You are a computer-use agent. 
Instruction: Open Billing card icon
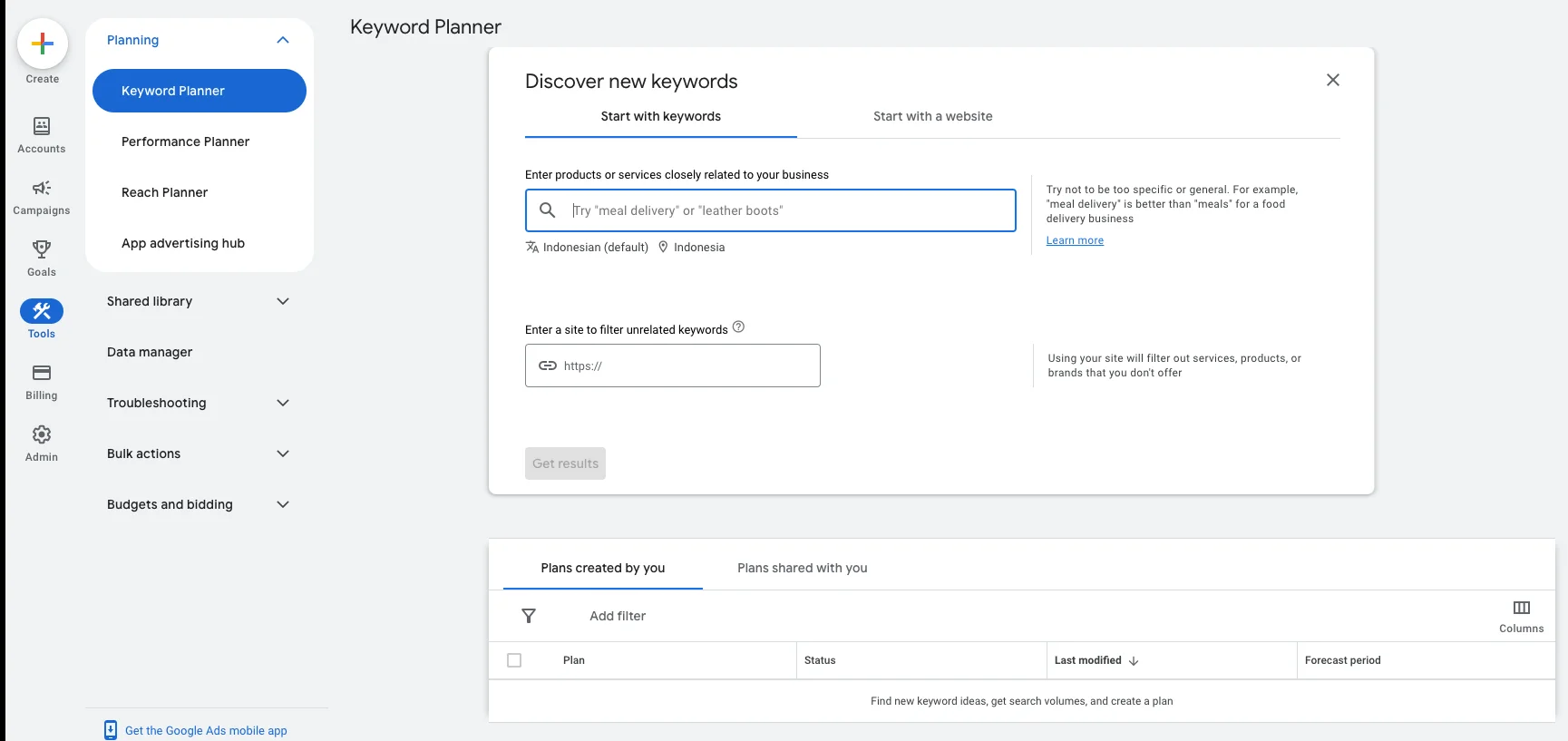(x=42, y=374)
